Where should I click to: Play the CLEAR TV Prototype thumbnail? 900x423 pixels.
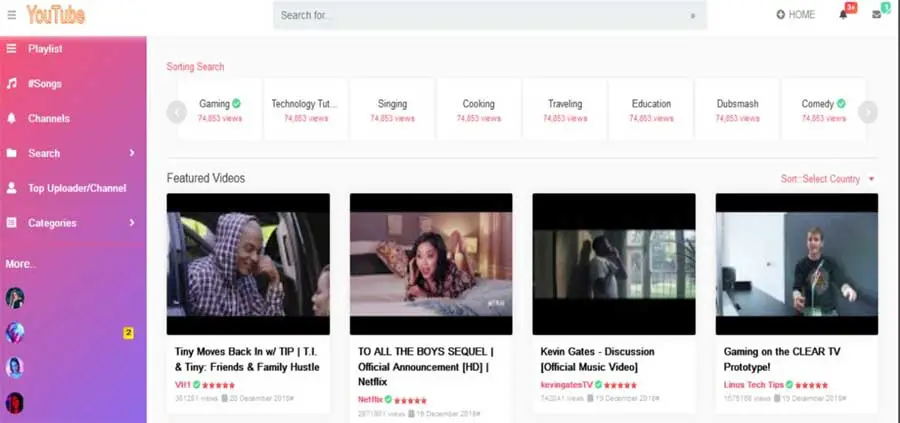(797, 264)
